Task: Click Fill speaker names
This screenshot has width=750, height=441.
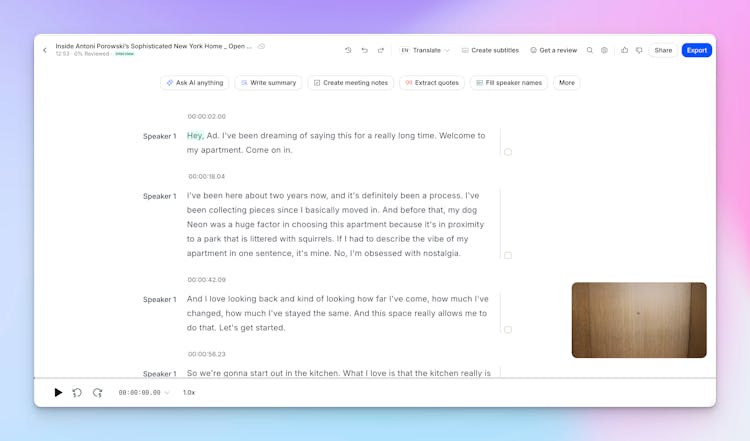Action: coord(509,83)
